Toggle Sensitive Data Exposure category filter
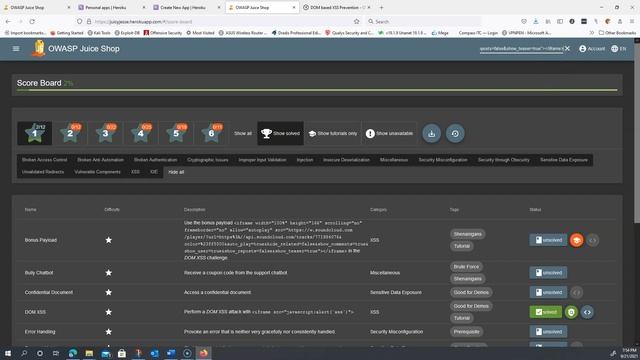Viewport: 640px width, 360px height. (x=564, y=160)
